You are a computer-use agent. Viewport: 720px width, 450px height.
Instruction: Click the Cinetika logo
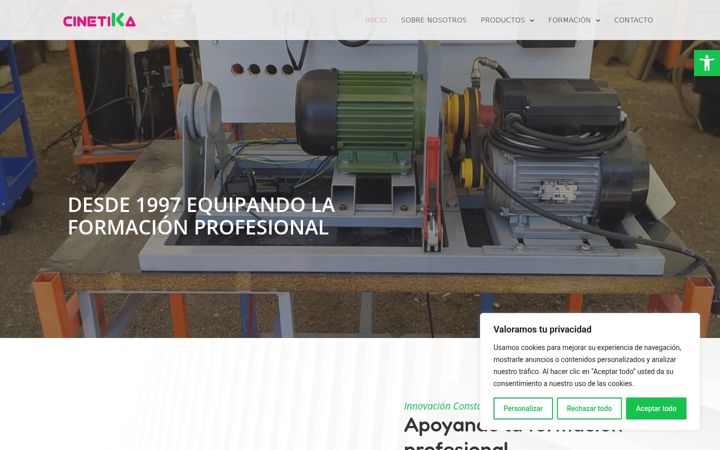click(99, 20)
